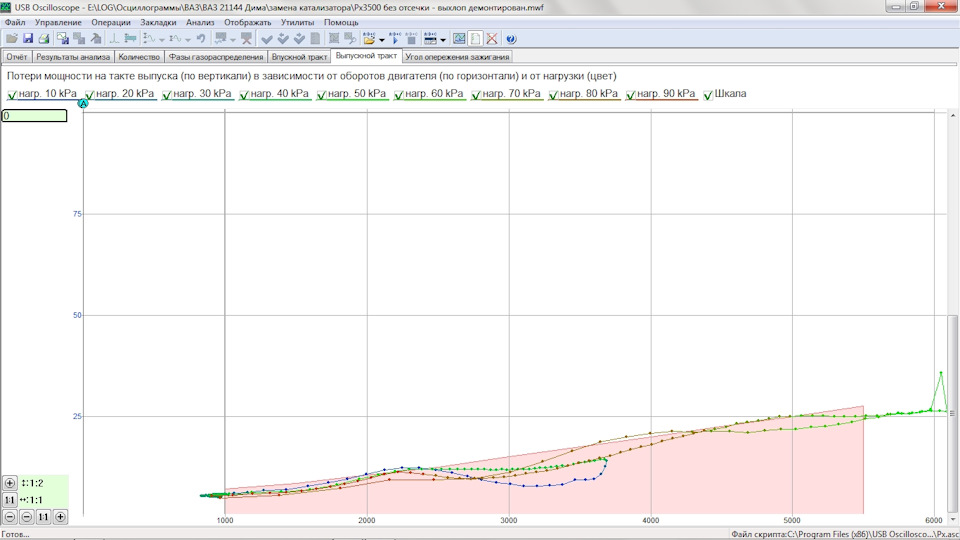Click the vertical zoom-in plus button
This screenshot has width=960, height=540.
(10, 483)
